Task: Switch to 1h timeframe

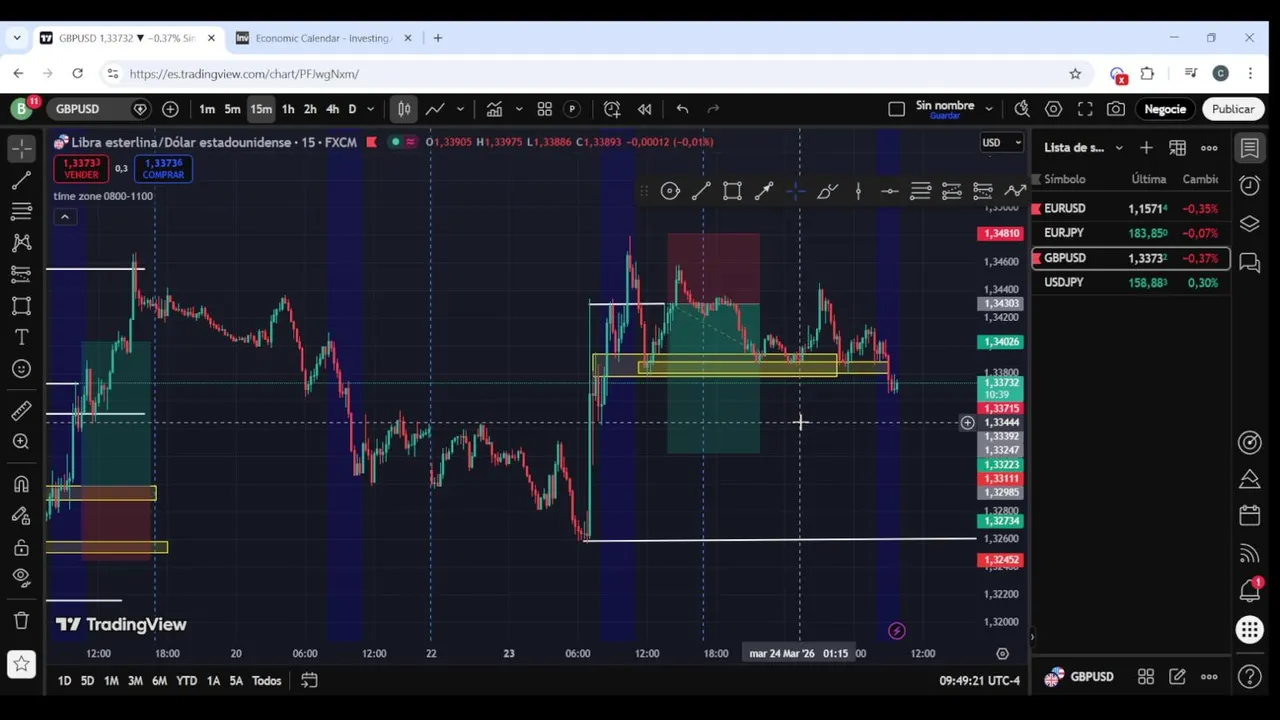Action: 288,109
